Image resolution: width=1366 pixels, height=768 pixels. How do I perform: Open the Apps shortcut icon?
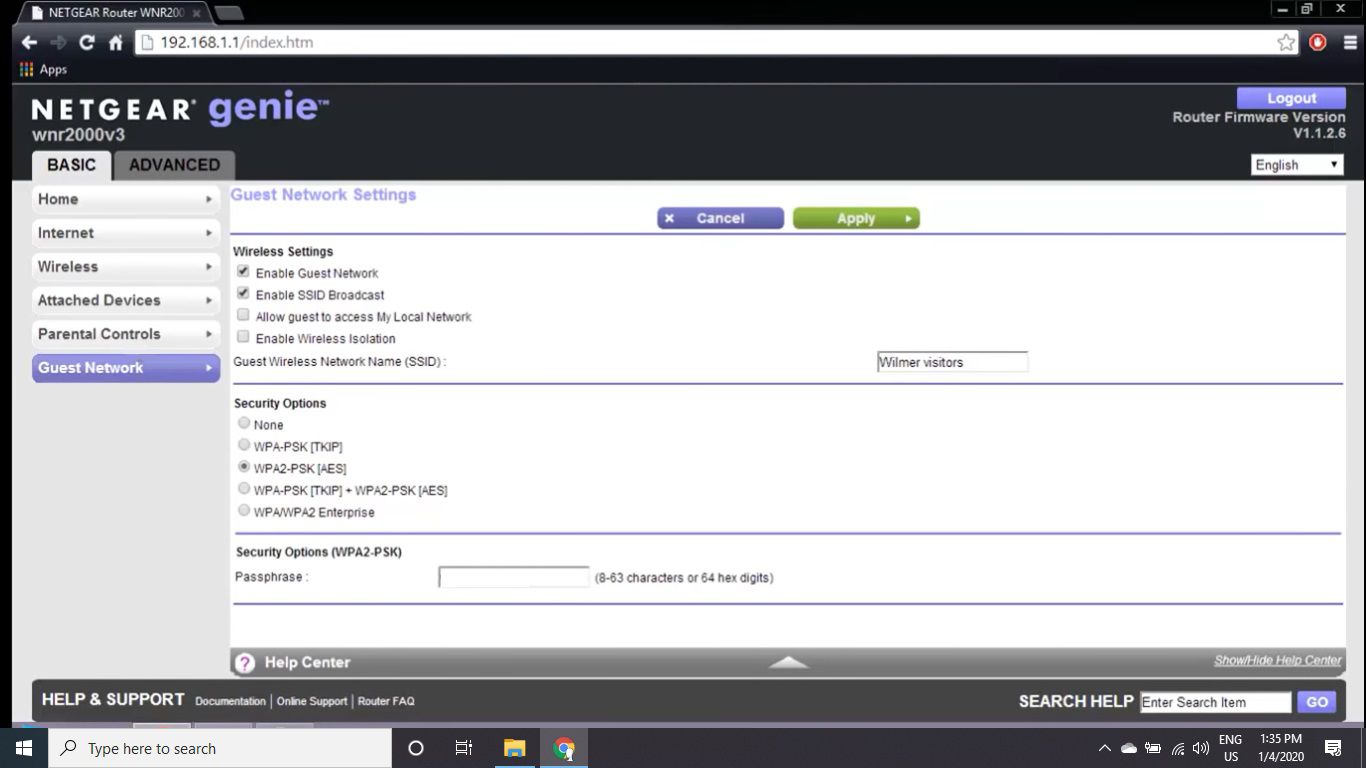[x=27, y=69]
